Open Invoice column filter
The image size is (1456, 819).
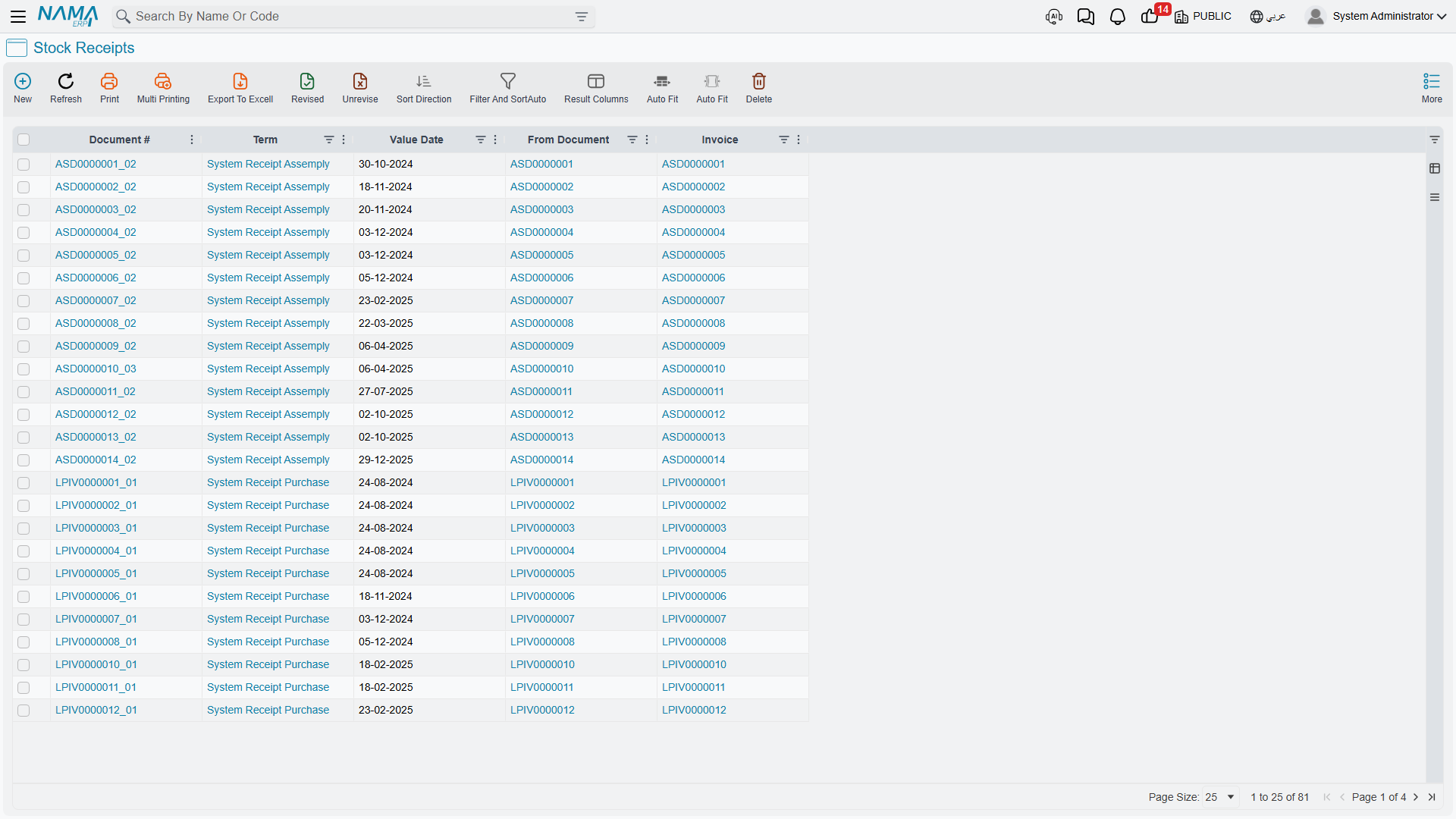tap(783, 140)
